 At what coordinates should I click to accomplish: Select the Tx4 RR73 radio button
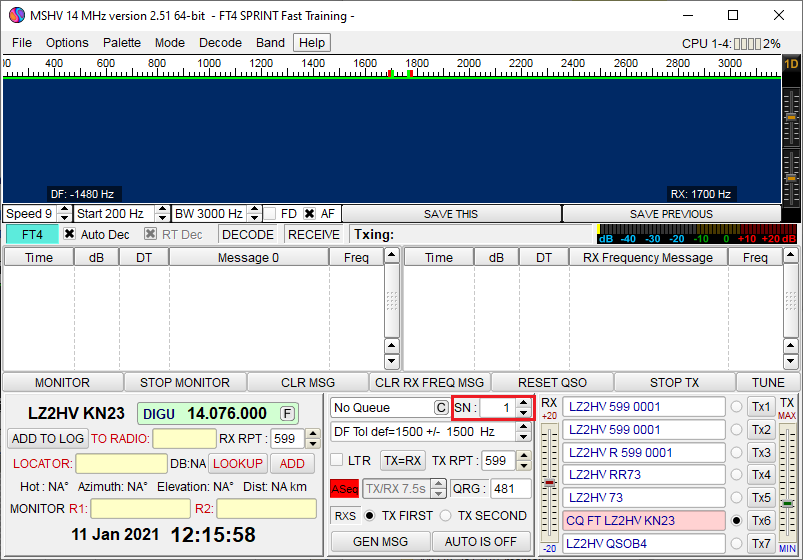pos(736,475)
